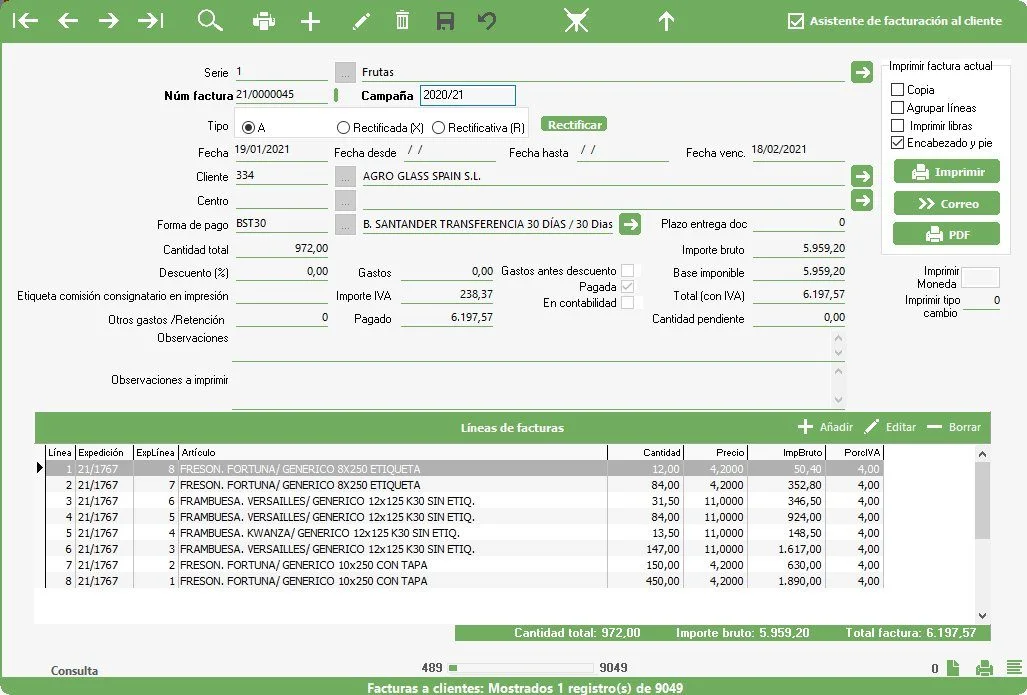Go to first record arrow
The height and width of the screenshot is (695, 1027).
point(26,20)
